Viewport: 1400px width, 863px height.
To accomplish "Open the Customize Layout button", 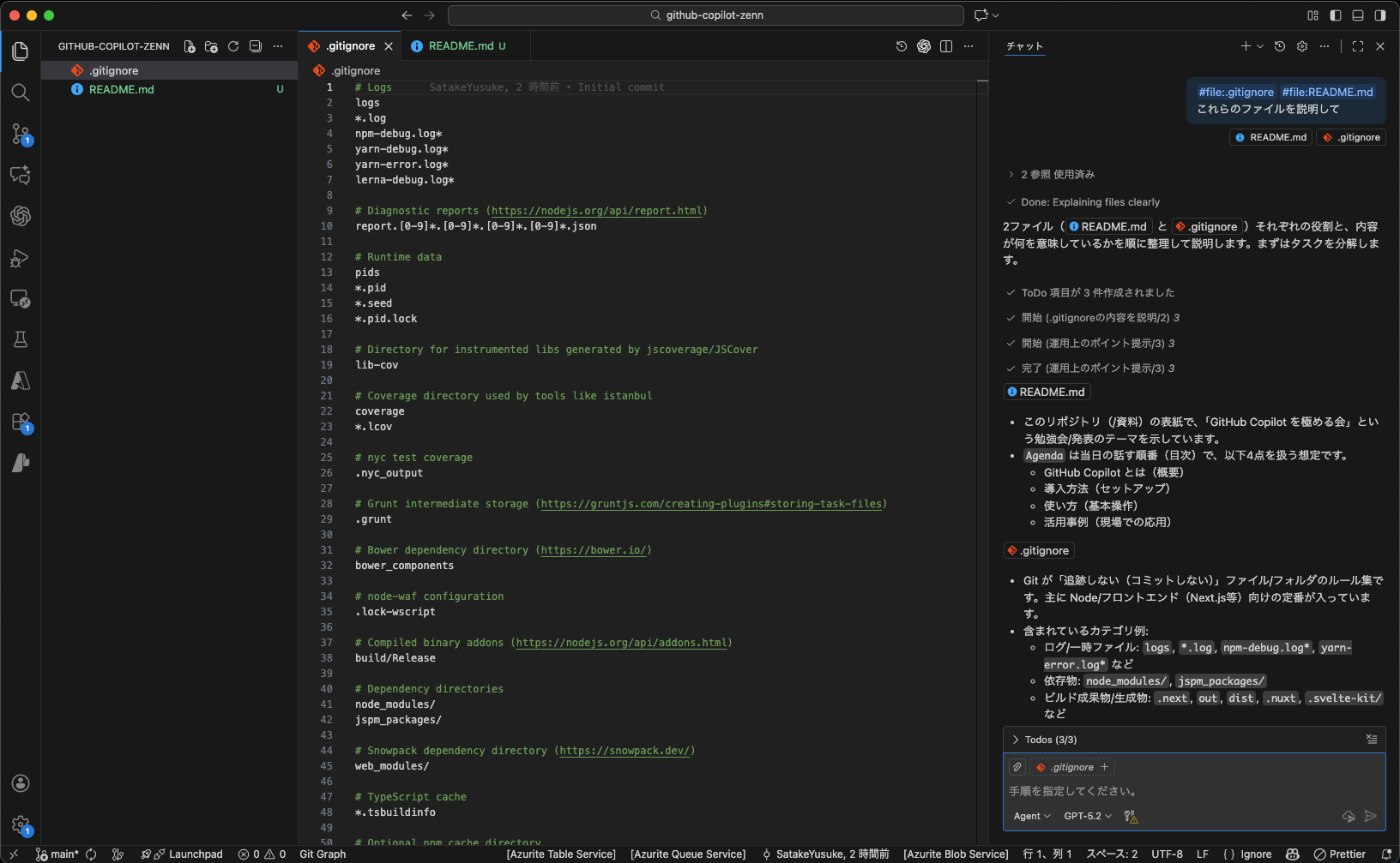I will 1313,15.
